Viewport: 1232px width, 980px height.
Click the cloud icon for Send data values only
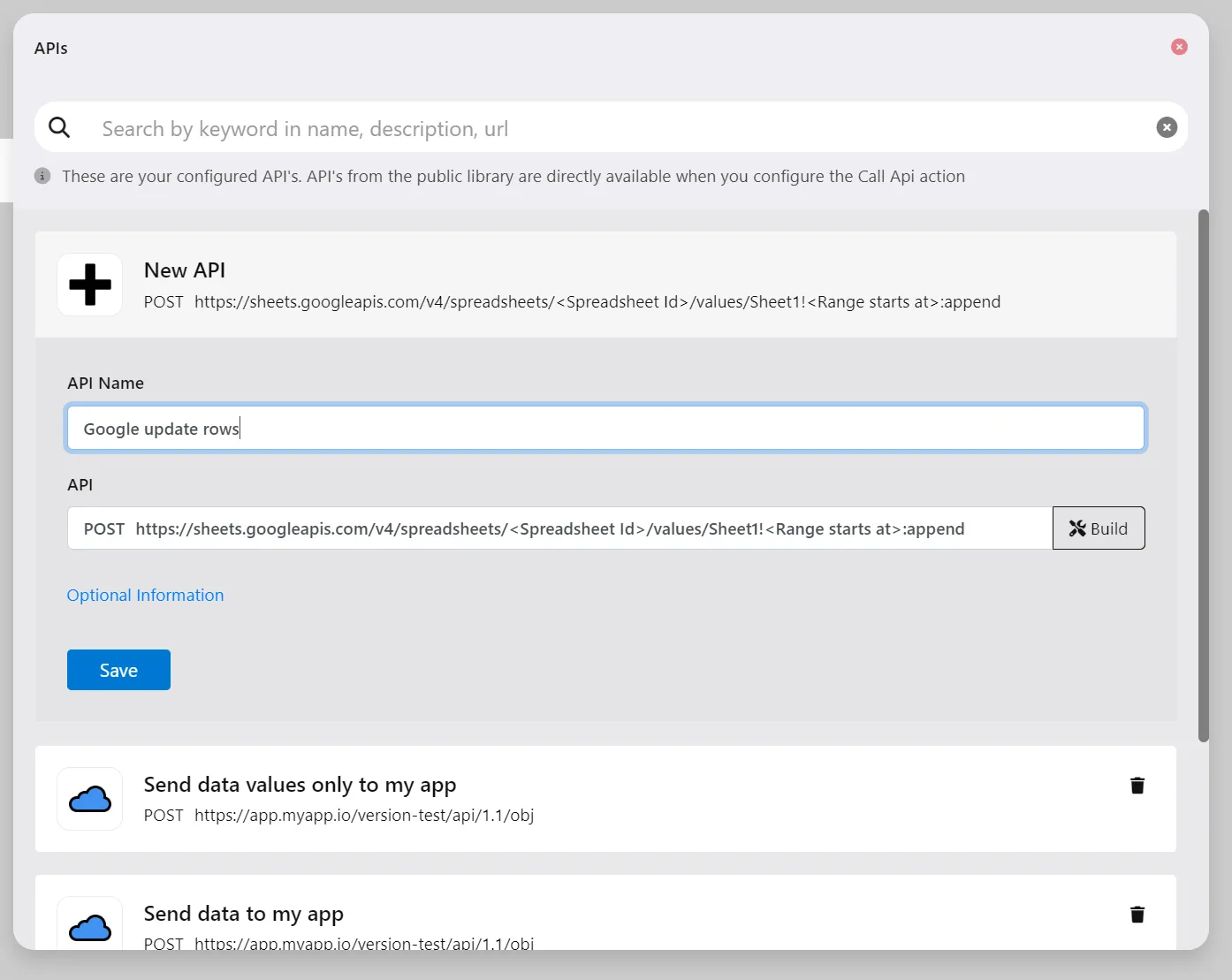tap(90, 799)
